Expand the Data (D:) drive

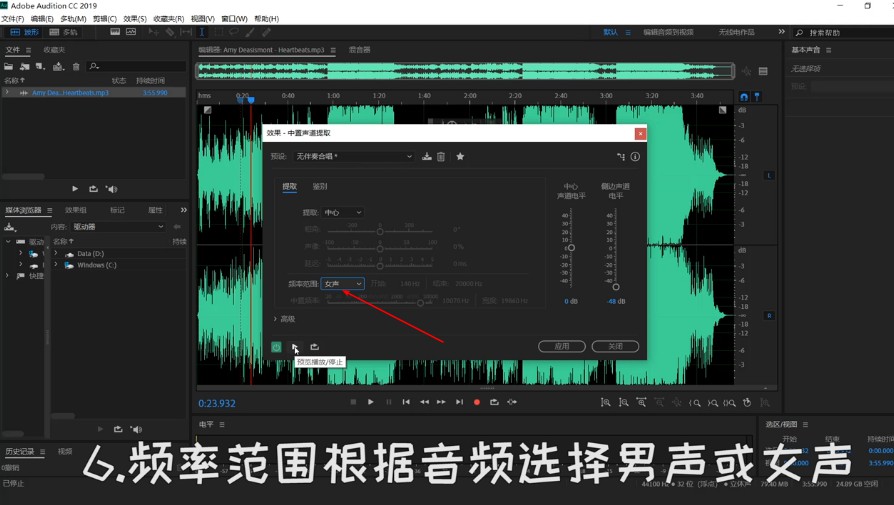(56, 253)
